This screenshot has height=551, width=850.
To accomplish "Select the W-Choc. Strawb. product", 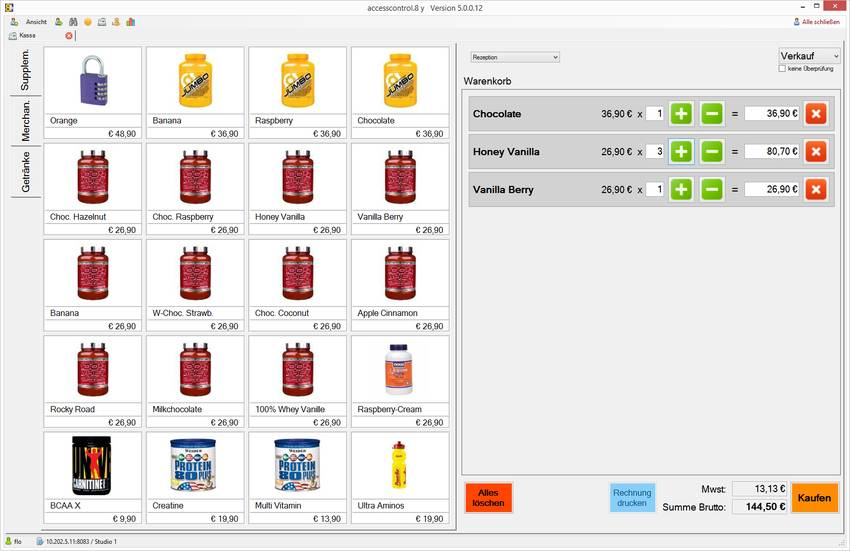I will click(x=195, y=286).
